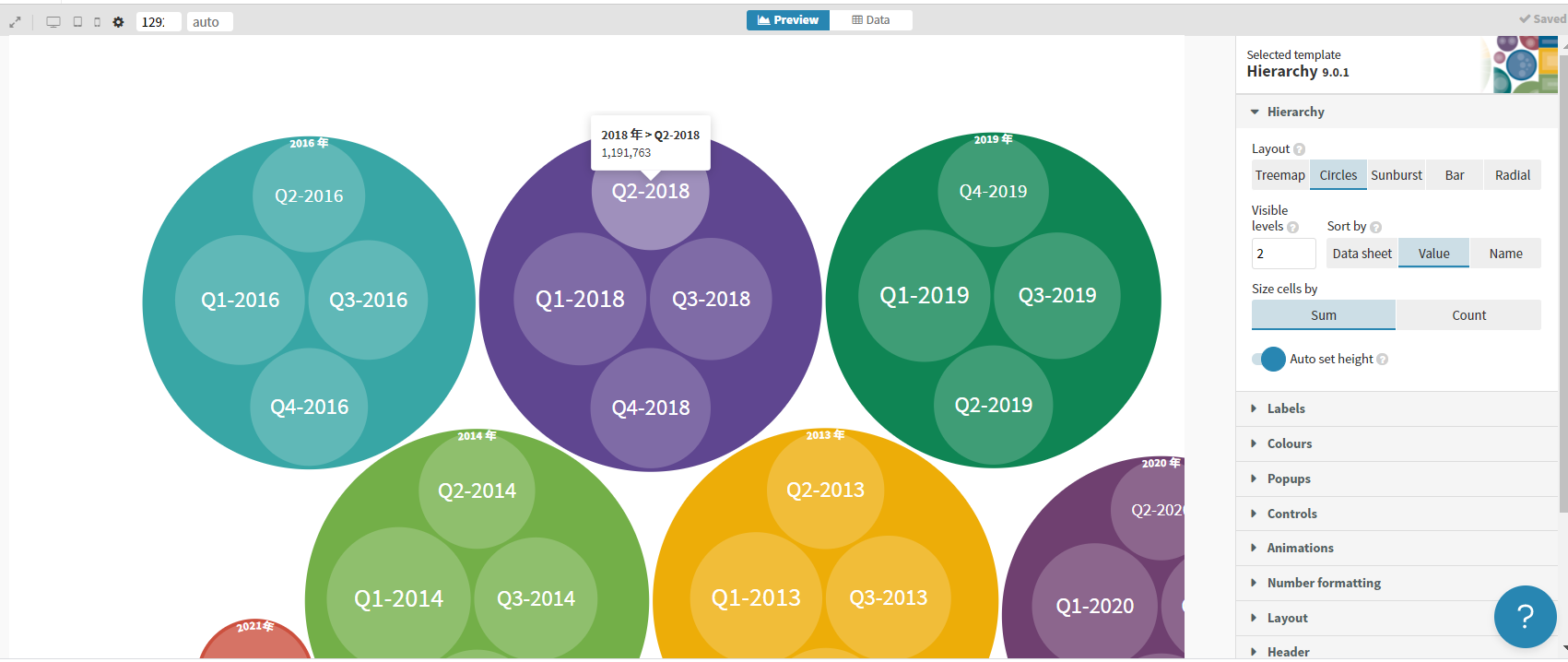
Task: Click the '2014 年' group label
Action: click(x=477, y=435)
